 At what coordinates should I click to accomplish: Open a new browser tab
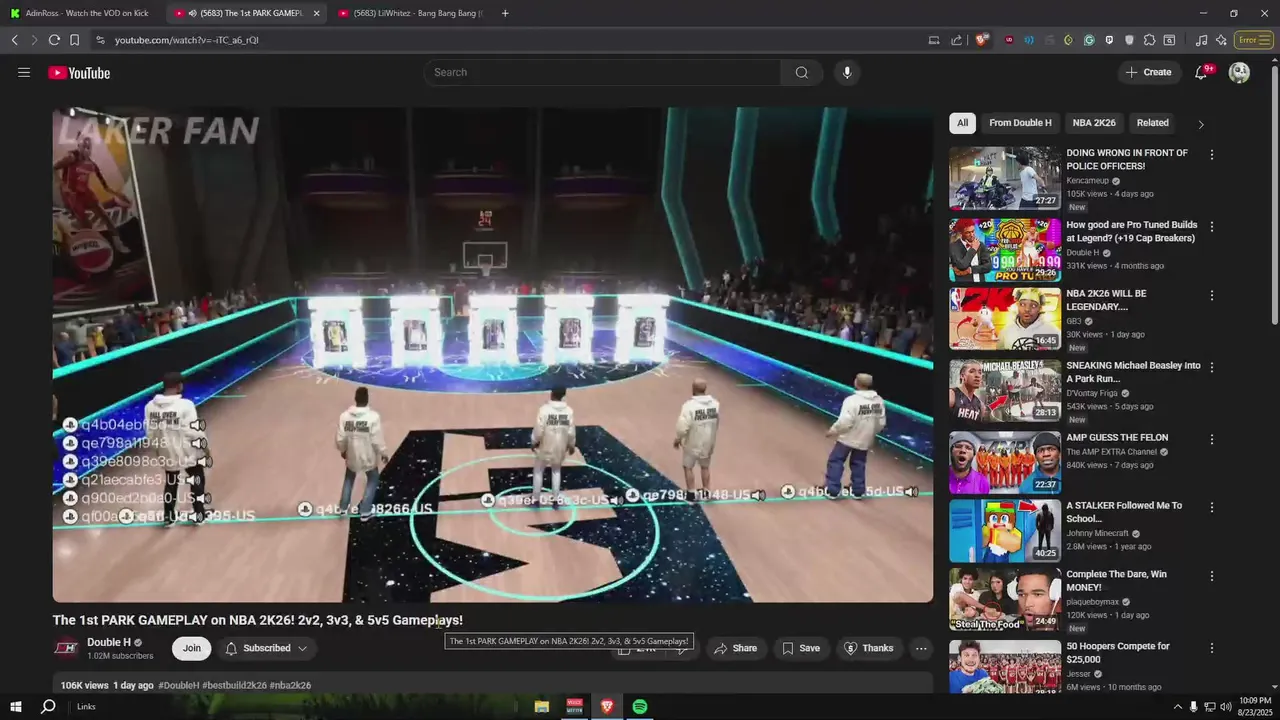[x=505, y=13]
